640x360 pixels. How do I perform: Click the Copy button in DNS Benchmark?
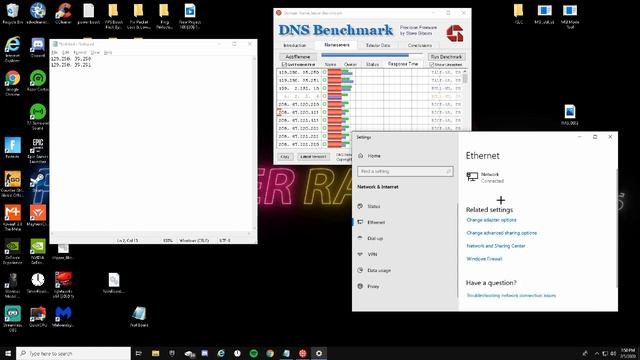click(x=285, y=157)
